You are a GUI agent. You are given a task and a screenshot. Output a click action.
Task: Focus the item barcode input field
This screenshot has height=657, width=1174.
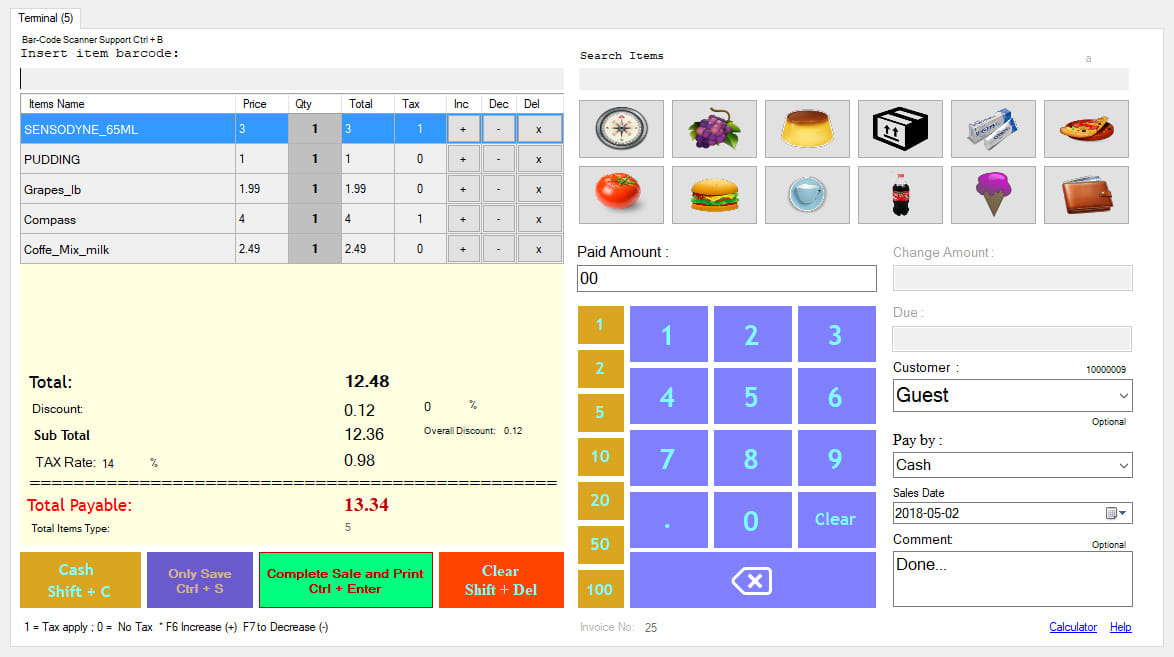coord(292,79)
